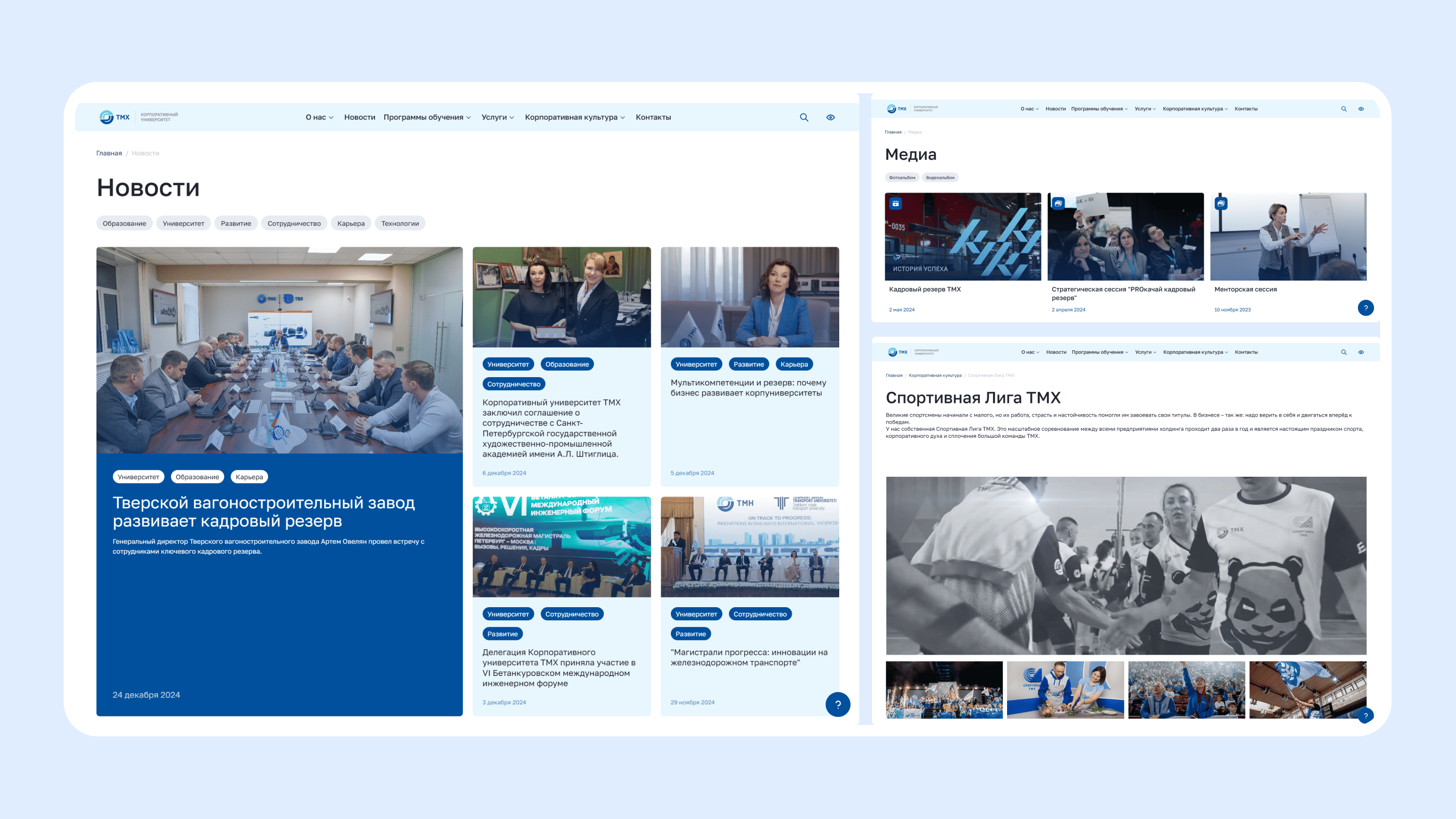This screenshot has height=819, width=1456.
Task: Expand the Услуги menu on Медиа page
Action: point(1145,109)
